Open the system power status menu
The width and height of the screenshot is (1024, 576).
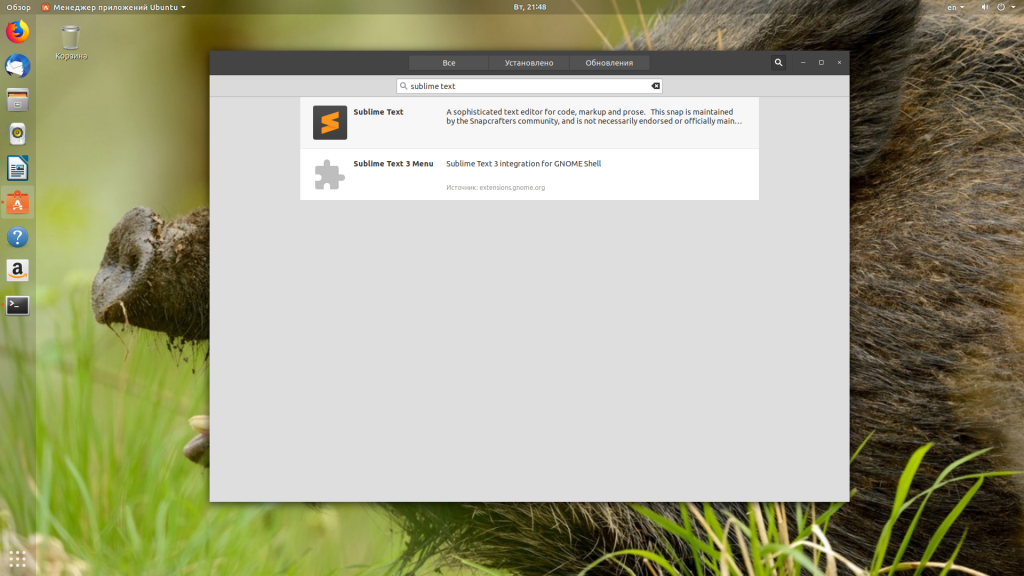click(1003, 7)
